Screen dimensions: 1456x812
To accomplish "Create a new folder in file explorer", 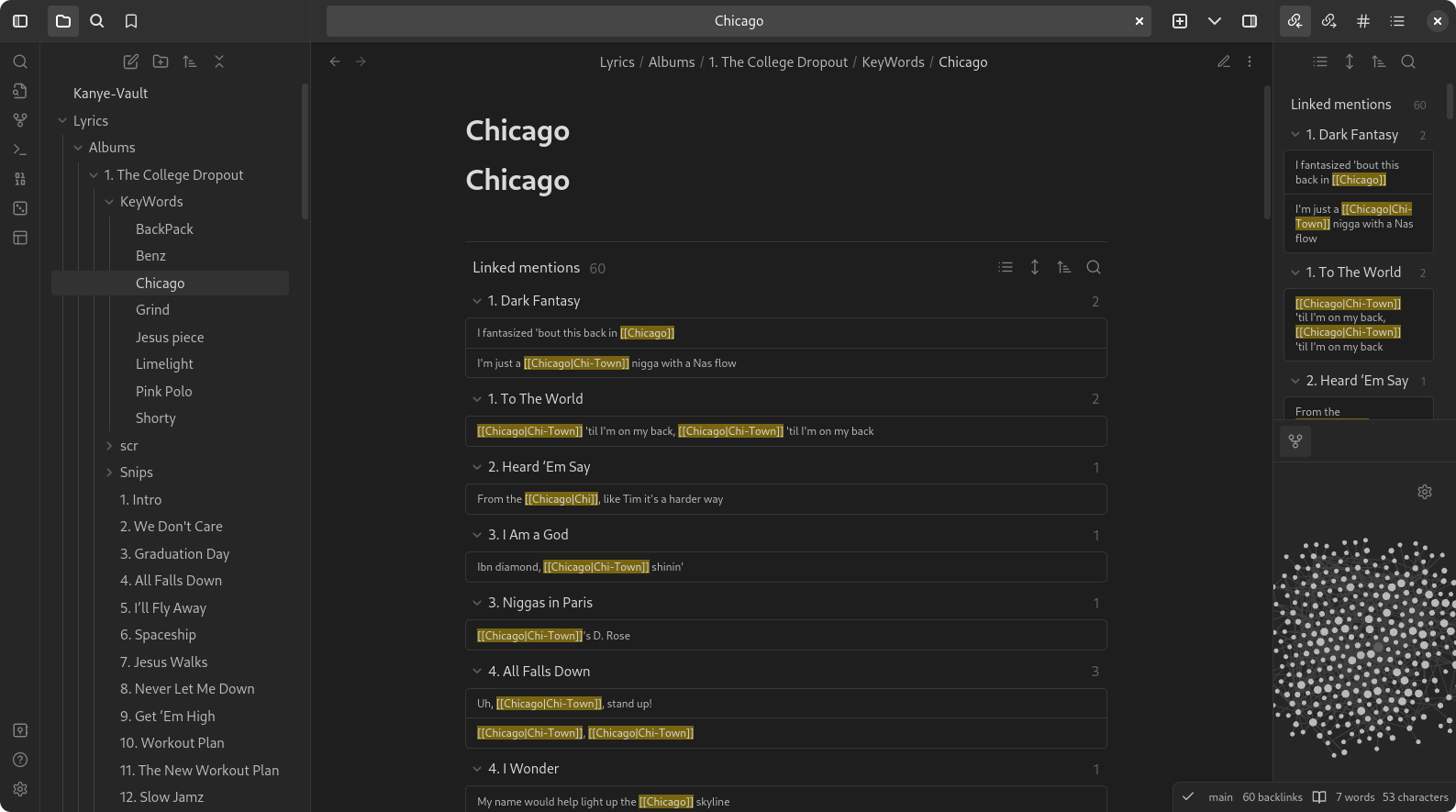I will 161,61.
